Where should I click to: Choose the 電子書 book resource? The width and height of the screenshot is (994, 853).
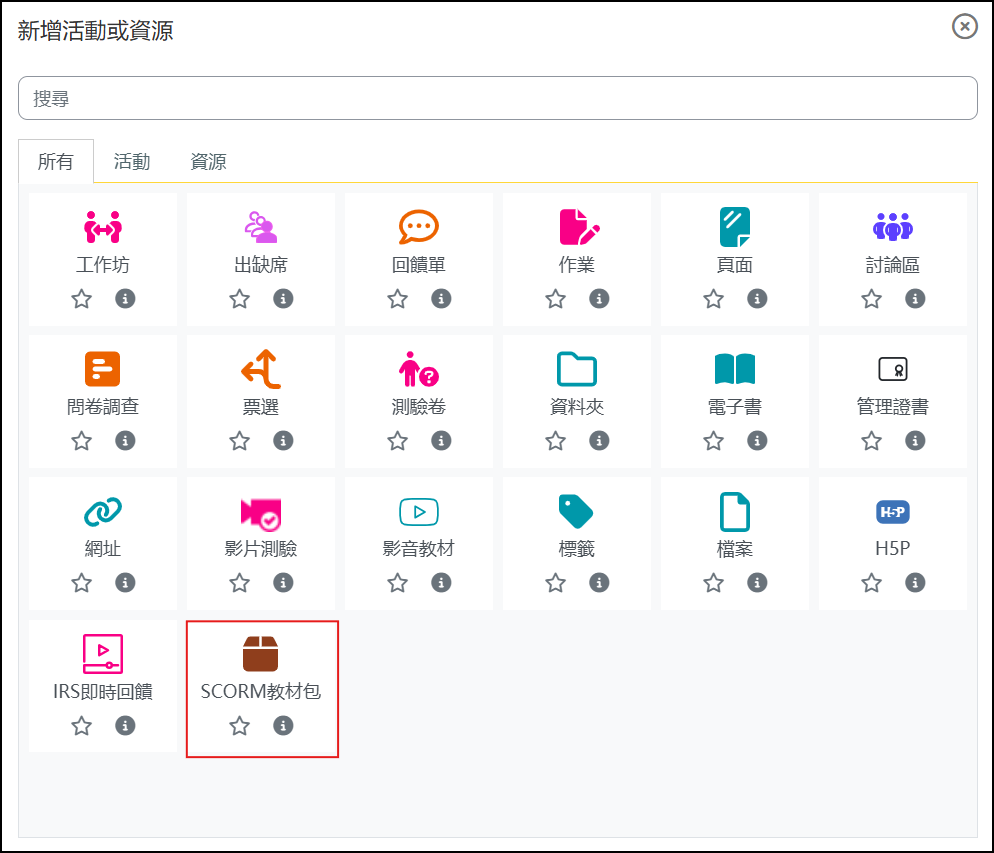735,369
